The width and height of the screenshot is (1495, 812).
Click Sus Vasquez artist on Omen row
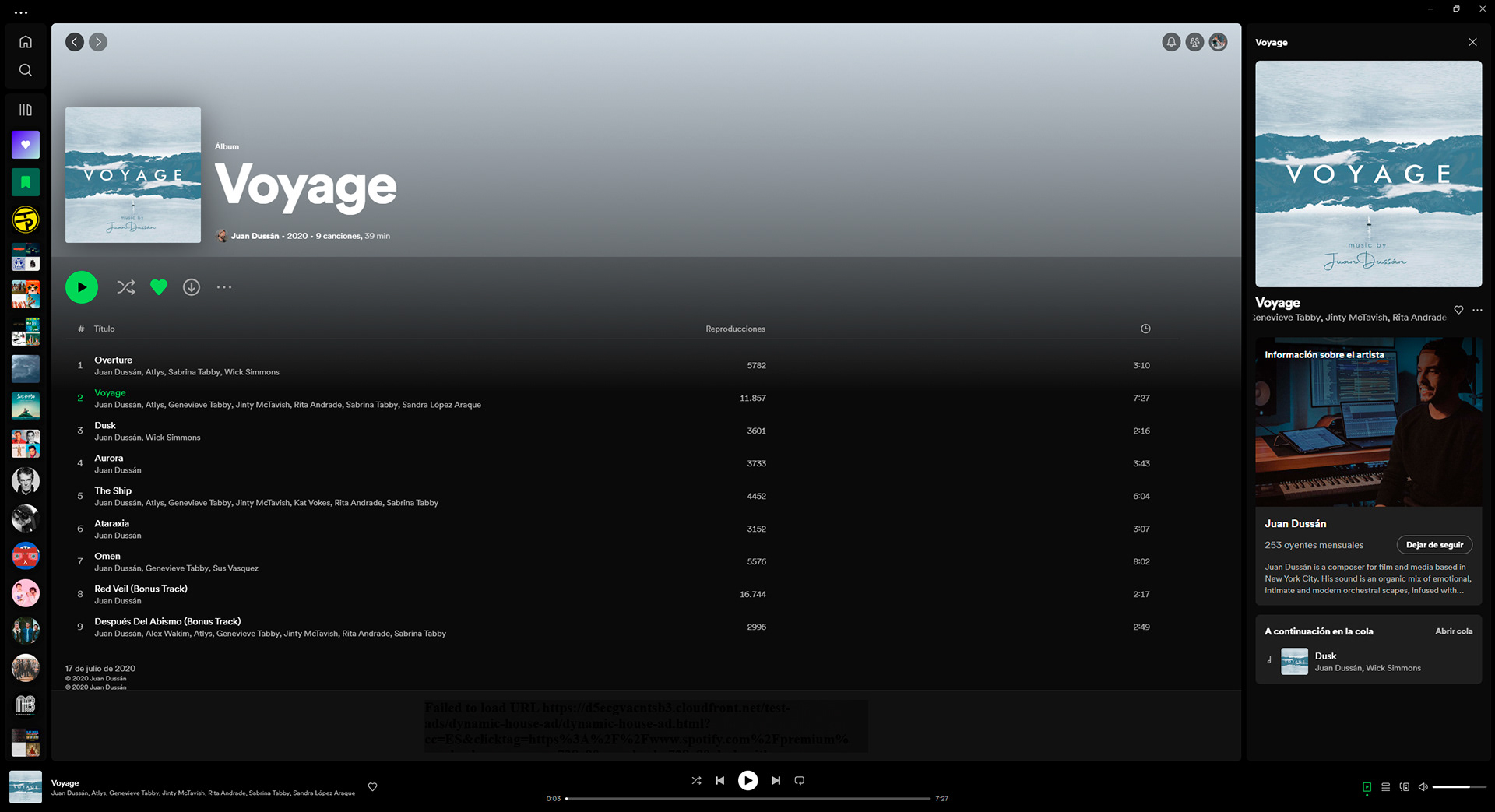click(x=235, y=568)
